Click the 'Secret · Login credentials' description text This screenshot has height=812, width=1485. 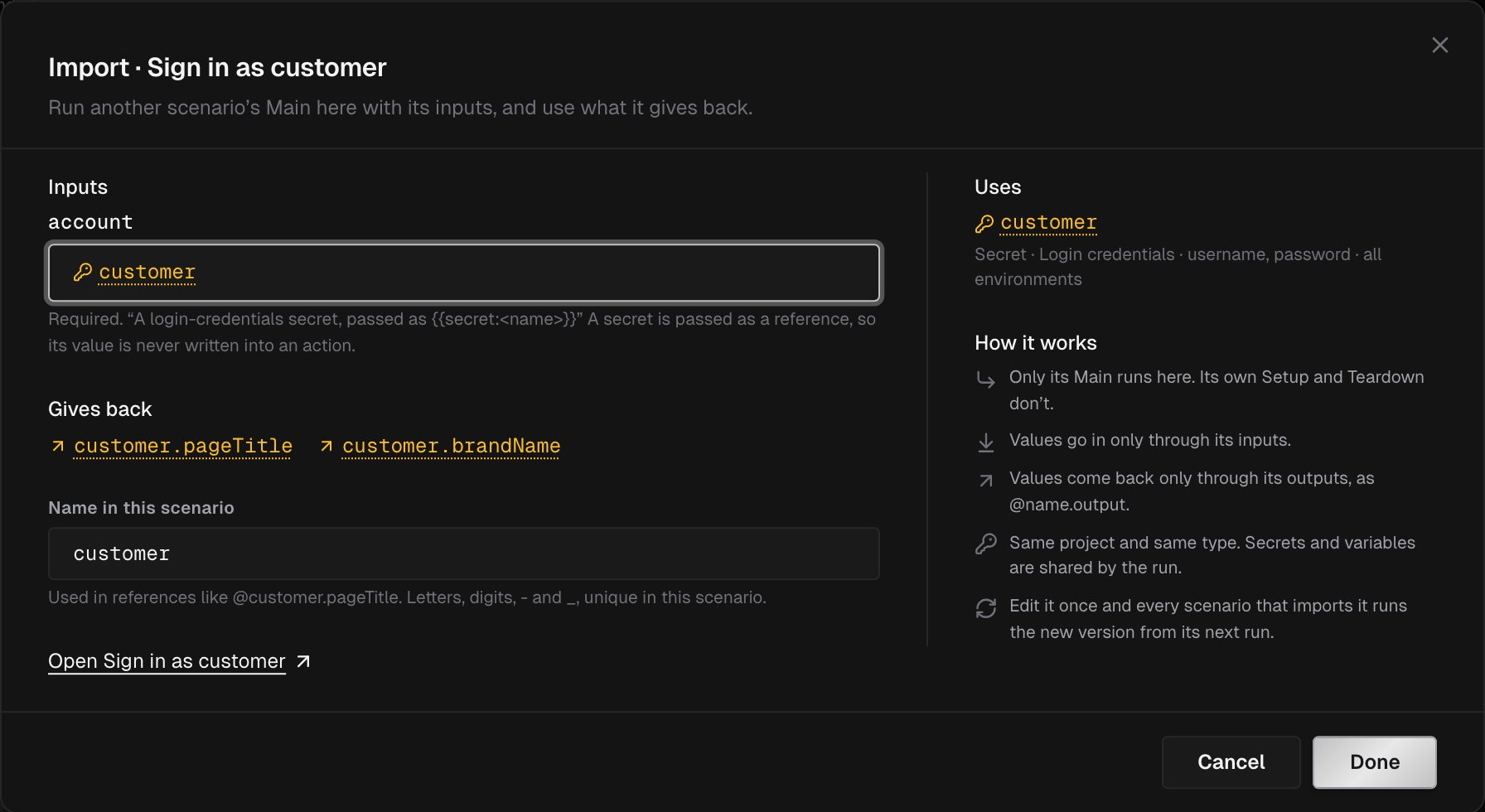pos(1178,267)
